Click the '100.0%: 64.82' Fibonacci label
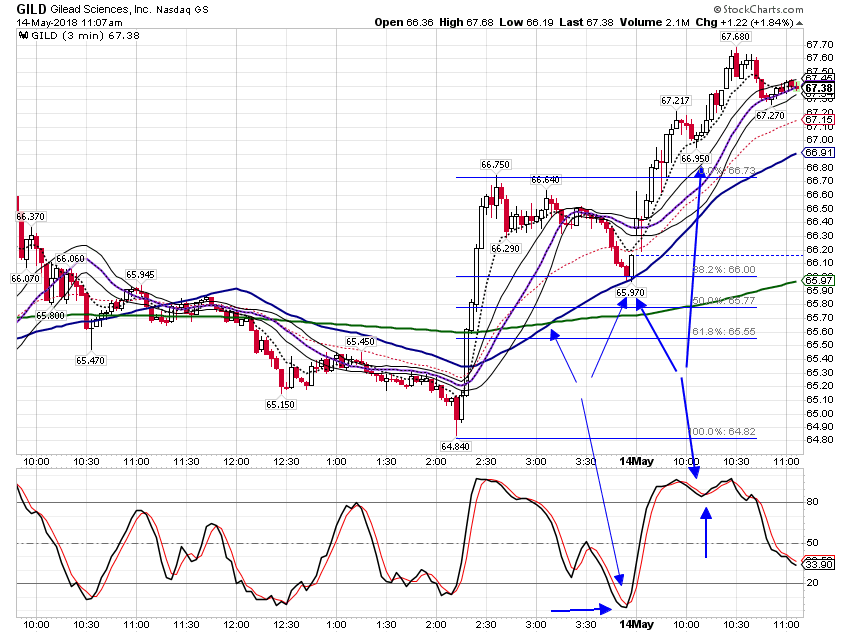The width and height of the screenshot is (850, 633). point(722,432)
